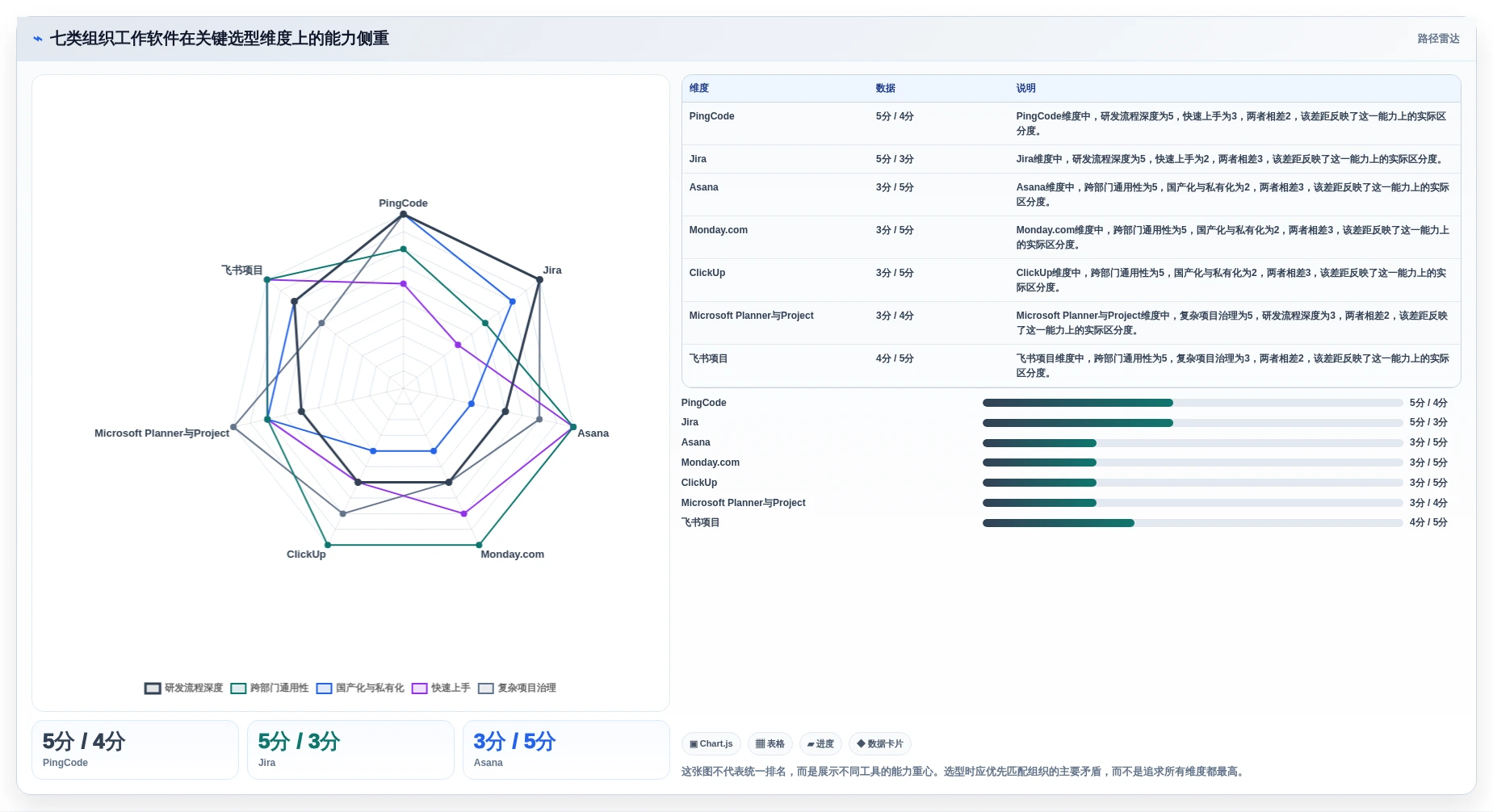
Task: Click the Monday.com progress bar
Action: point(1193,463)
